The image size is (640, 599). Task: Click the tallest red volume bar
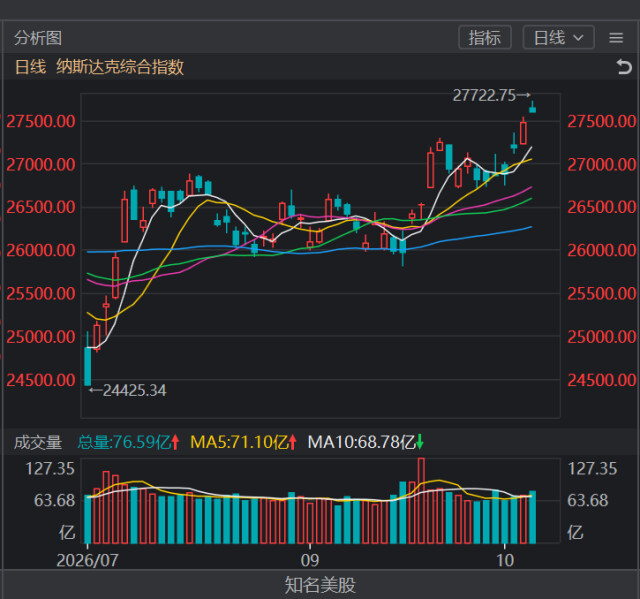coord(421,501)
